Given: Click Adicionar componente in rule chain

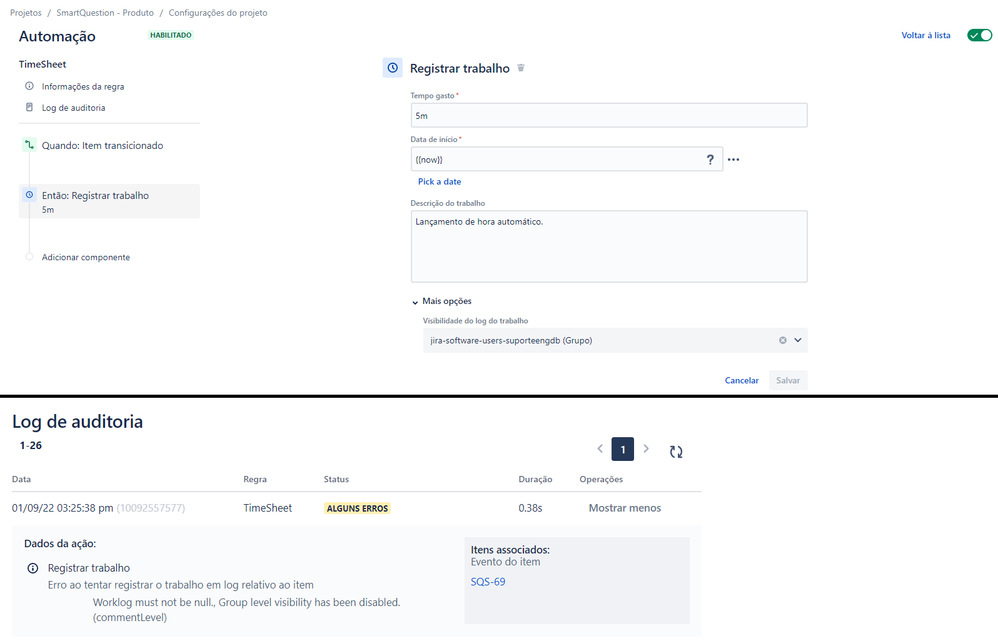Looking at the screenshot, I should tap(85, 257).
